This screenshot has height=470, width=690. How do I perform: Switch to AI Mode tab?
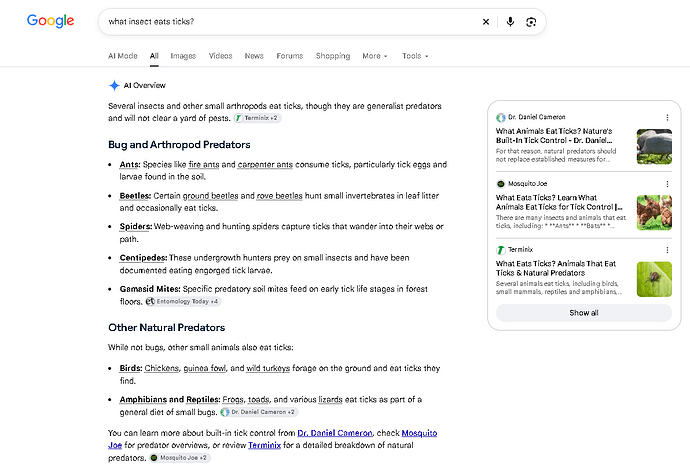(123, 56)
